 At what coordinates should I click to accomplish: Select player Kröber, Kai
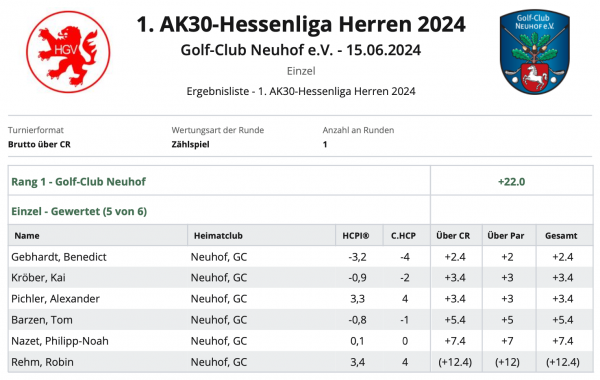click(x=38, y=277)
